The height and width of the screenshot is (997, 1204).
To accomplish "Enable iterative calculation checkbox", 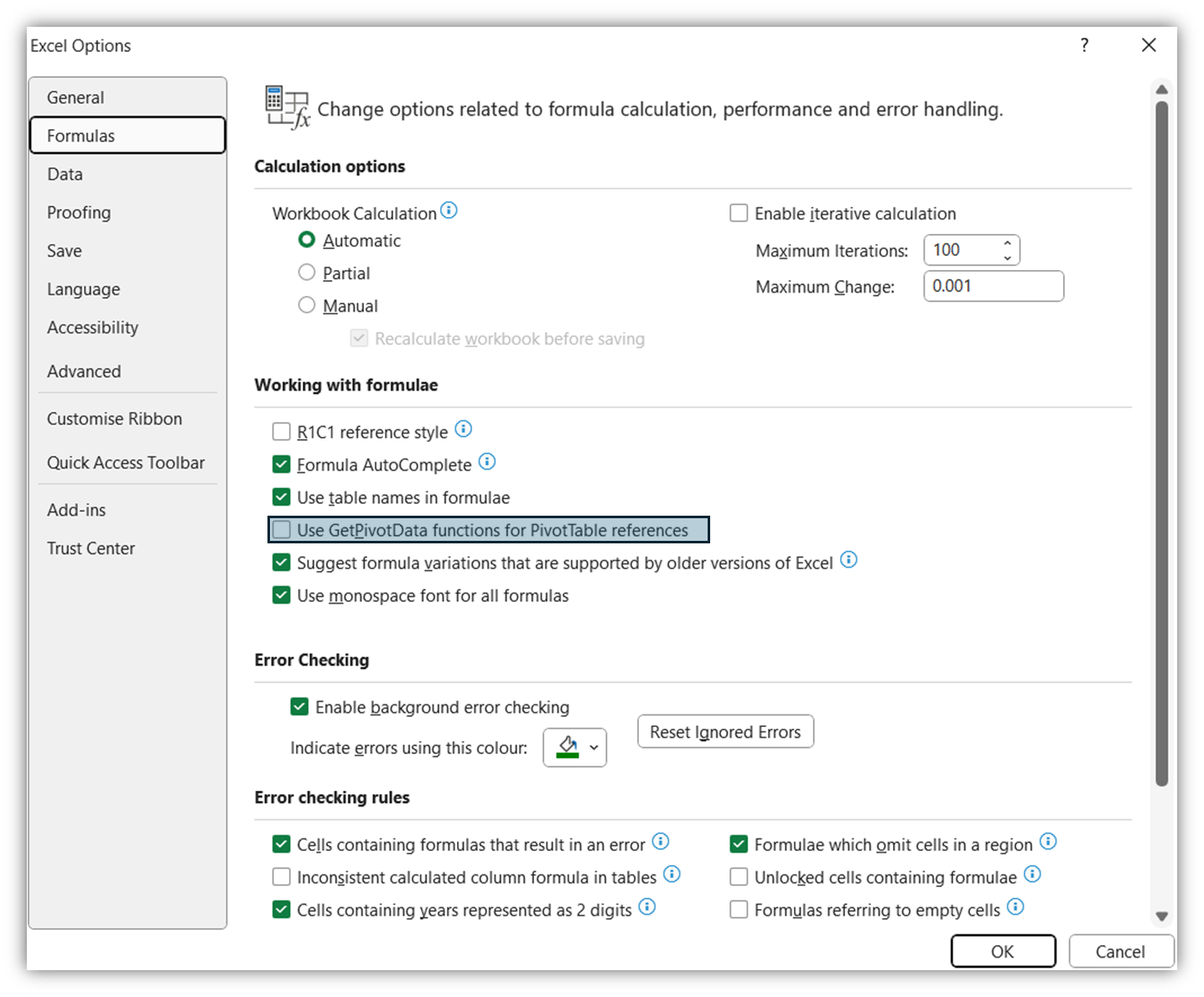I will pyautogui.click(x=739, y=213).
